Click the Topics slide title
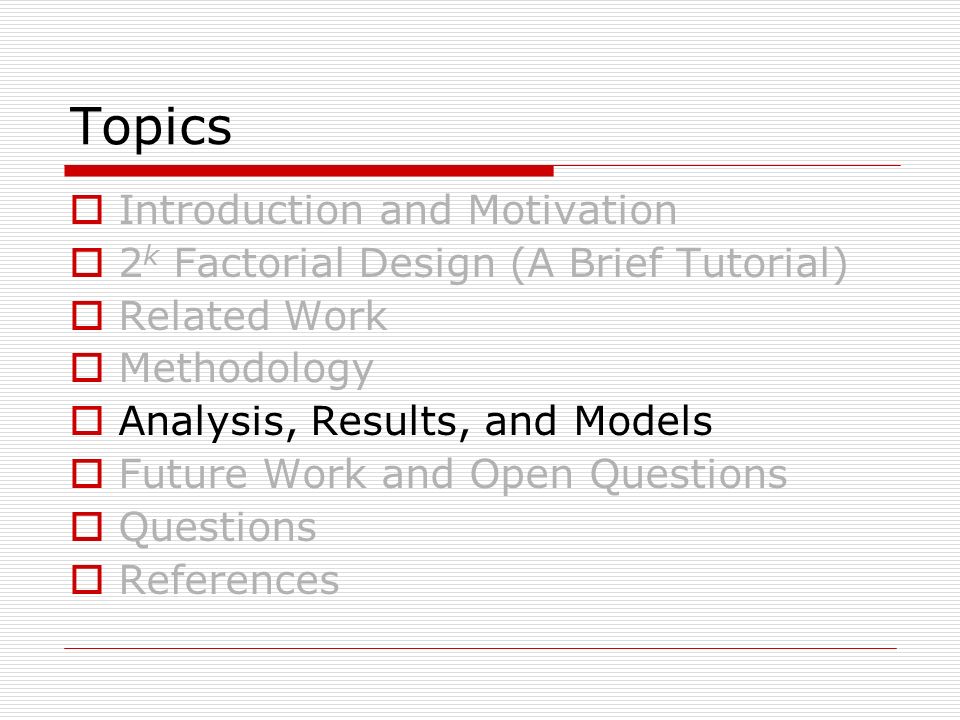960x720 pixels. click(151, 127)
